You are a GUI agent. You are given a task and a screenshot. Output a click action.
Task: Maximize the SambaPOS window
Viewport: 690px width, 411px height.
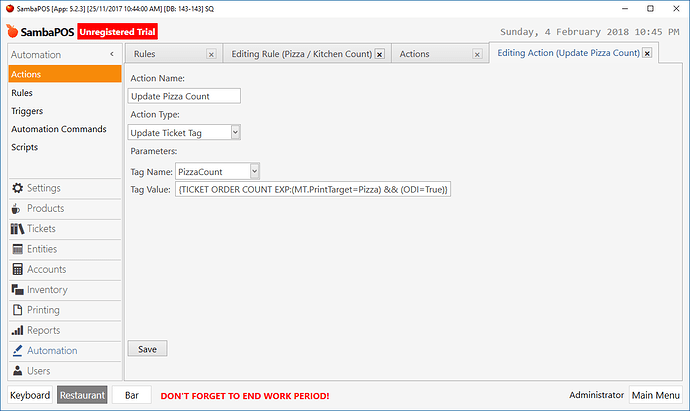650,8
